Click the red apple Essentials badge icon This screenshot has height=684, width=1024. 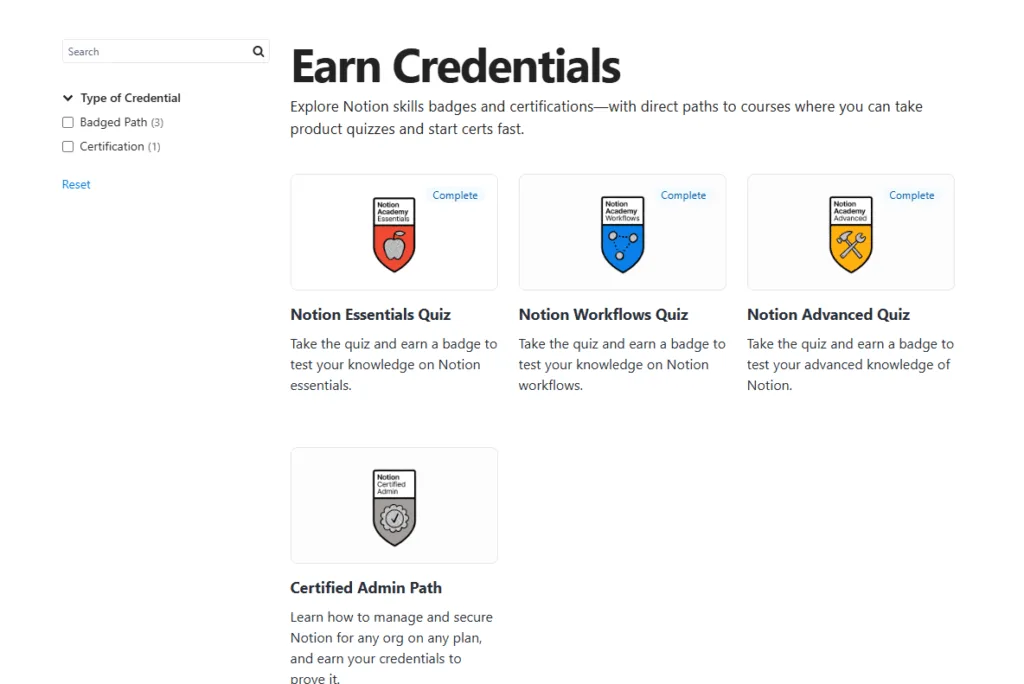(x=394, y=235)
